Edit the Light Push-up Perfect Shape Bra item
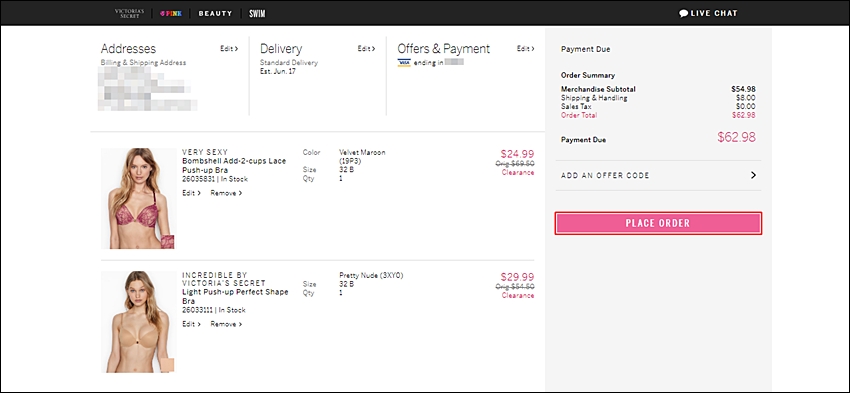 tap(191, 324)
